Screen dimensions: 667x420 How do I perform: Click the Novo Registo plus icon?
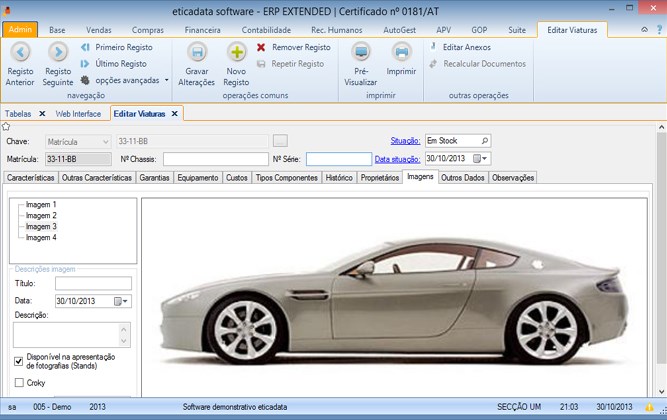point(237,51)
